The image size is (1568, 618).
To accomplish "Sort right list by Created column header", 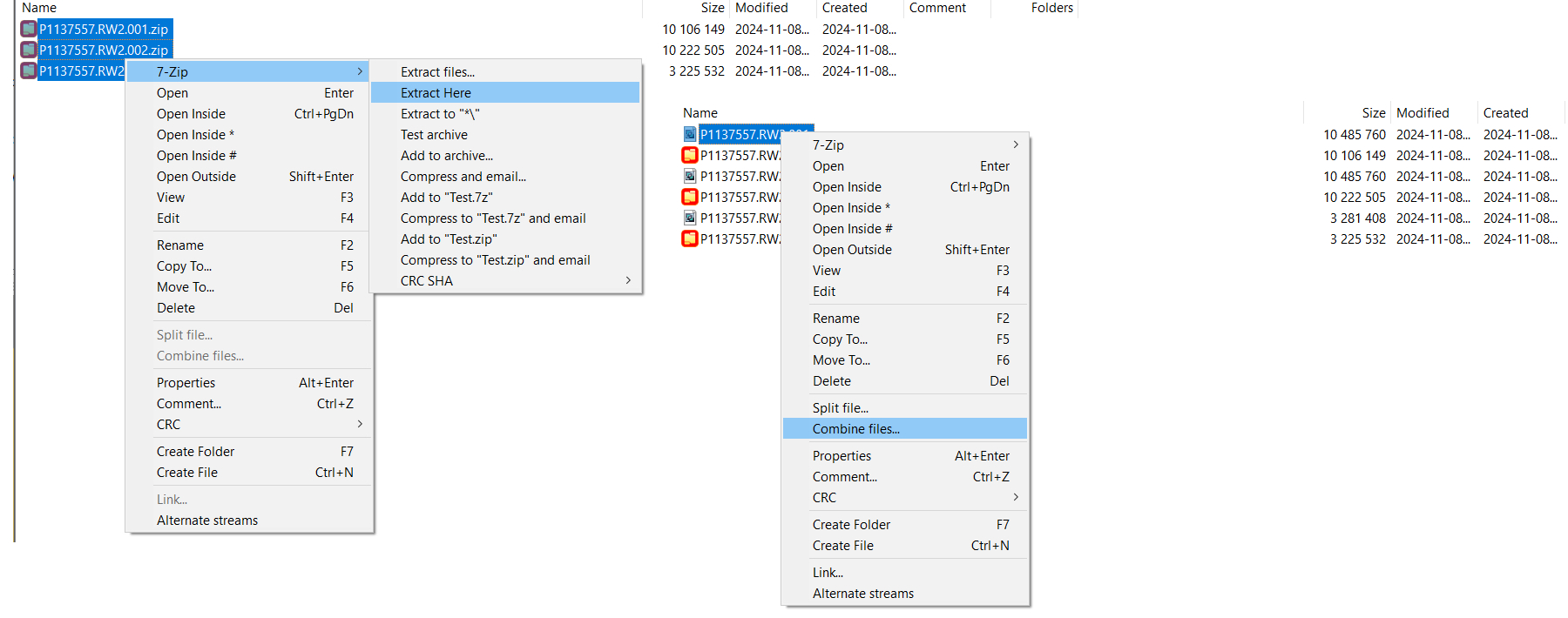I will pyautogui.click(x=1505, y=113).
